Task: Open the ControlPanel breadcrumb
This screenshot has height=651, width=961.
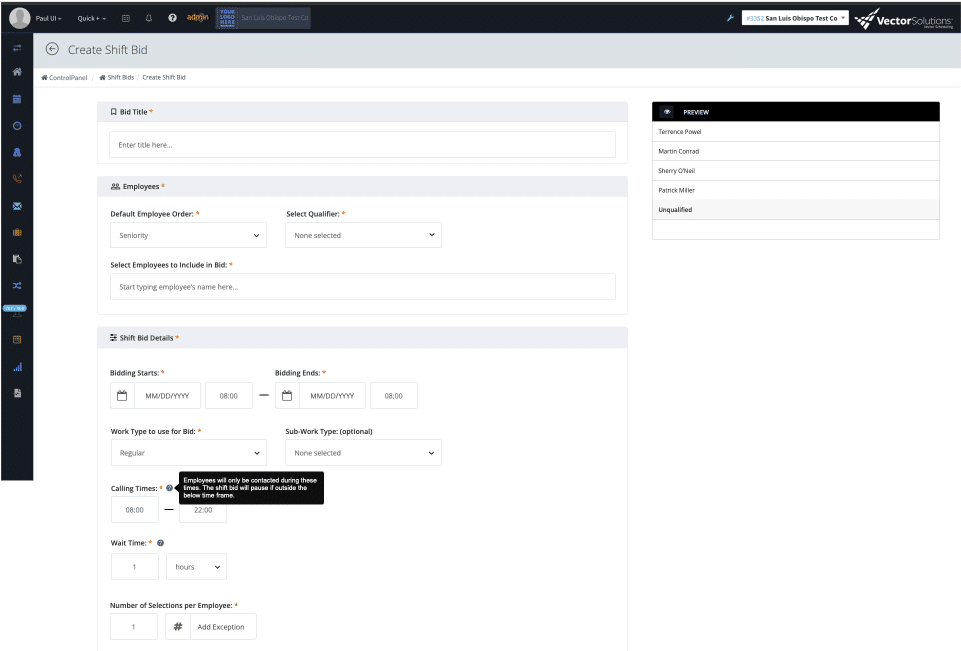Action: [x=64, y=77]
